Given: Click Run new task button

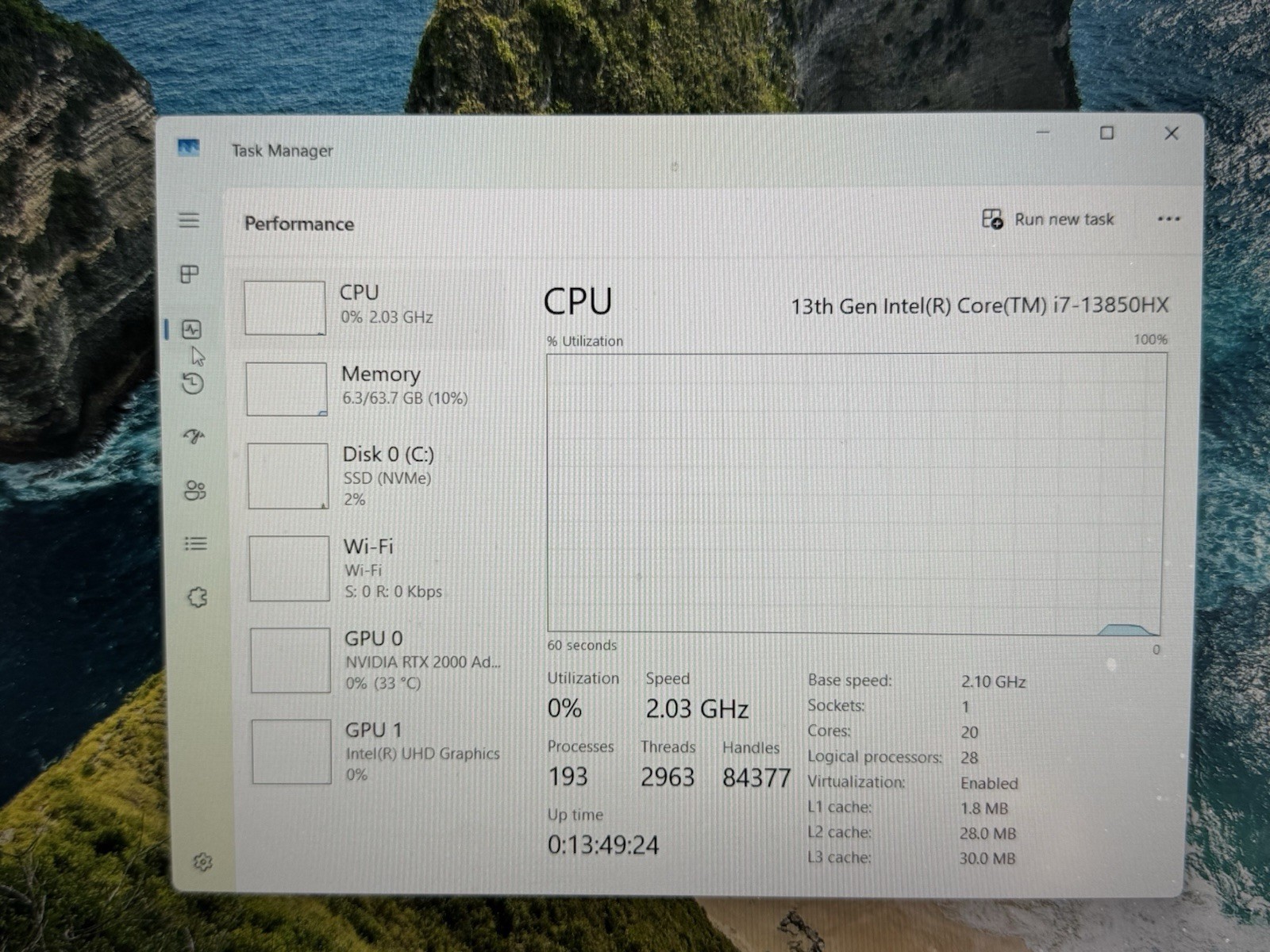Looking at the screenshot, I should pyautogui.click(x=1049, y=219).
